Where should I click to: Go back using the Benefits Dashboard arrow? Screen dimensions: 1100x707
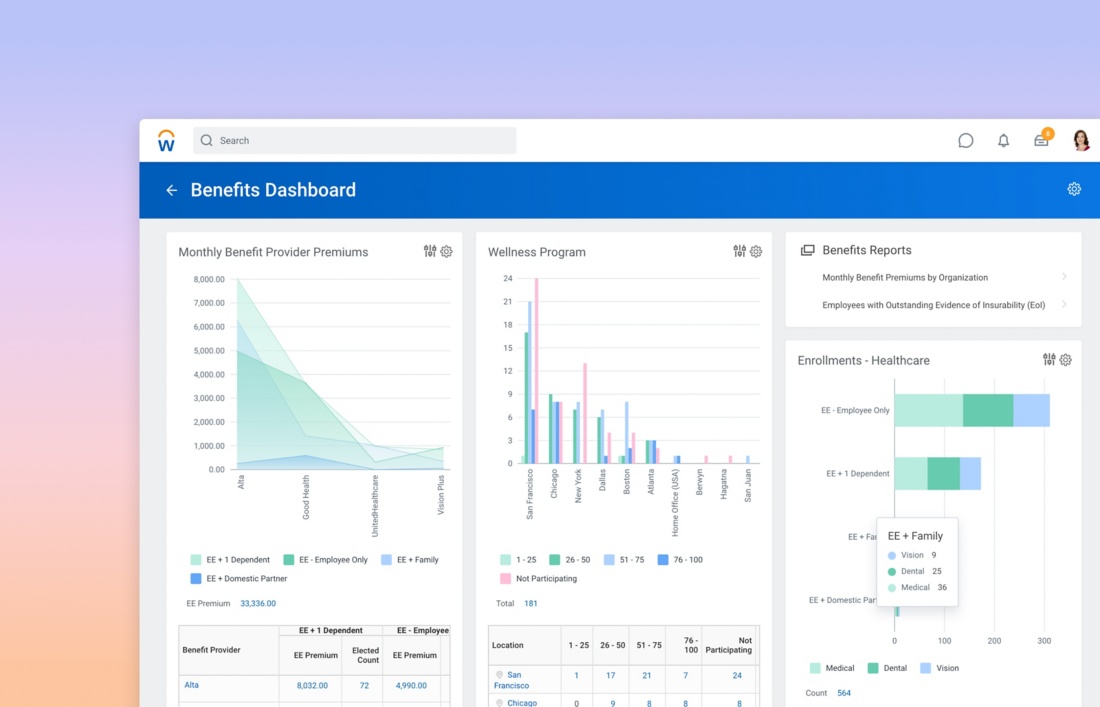coord(171,190)
